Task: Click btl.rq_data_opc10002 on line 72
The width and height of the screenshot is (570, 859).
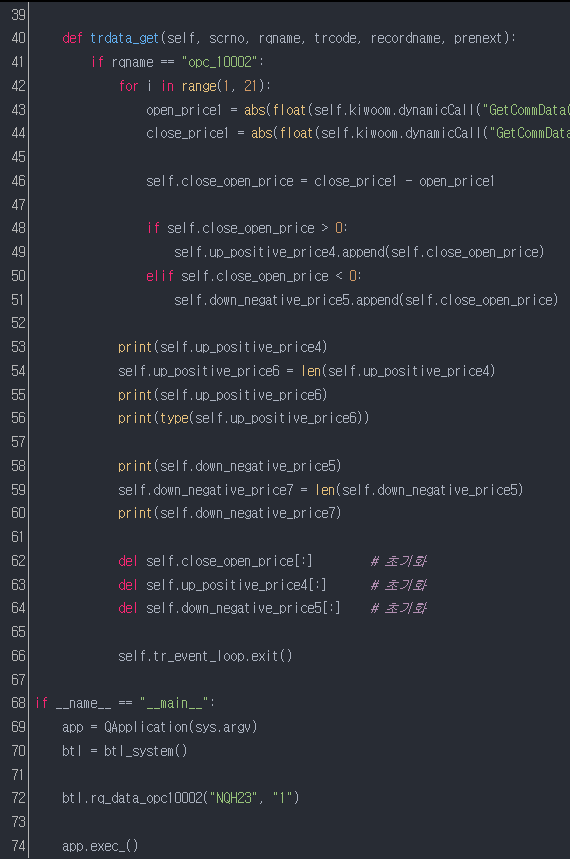Action: point(132,798)
